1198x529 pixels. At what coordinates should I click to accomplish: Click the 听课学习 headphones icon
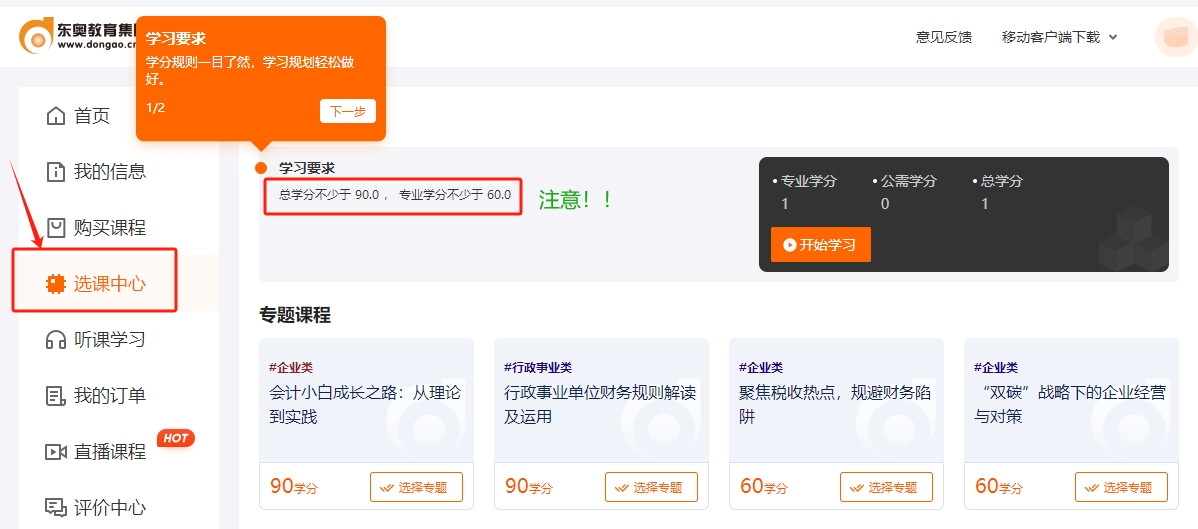pos(56,340)
